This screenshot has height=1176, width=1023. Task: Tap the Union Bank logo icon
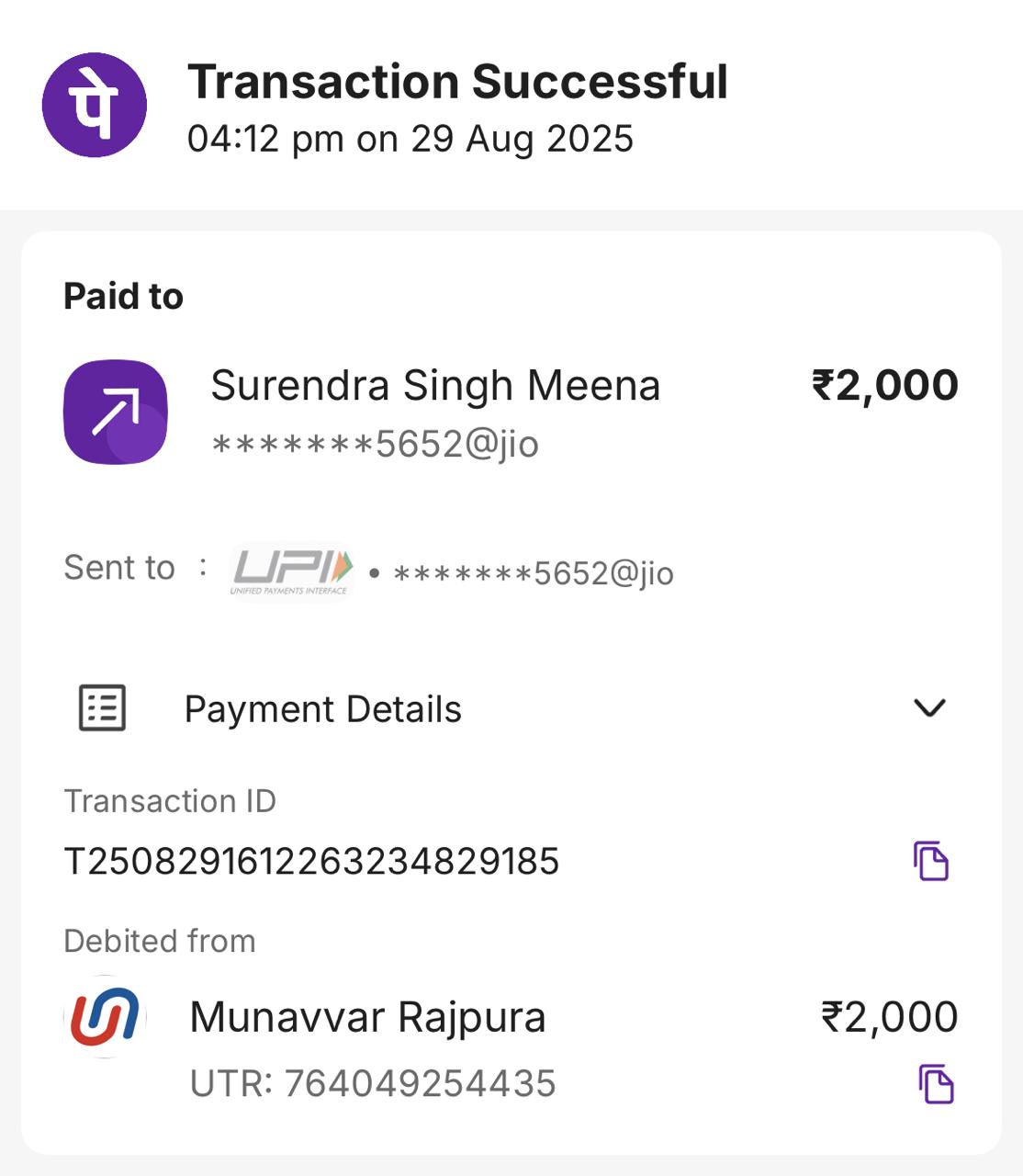tap(105, 1017)
